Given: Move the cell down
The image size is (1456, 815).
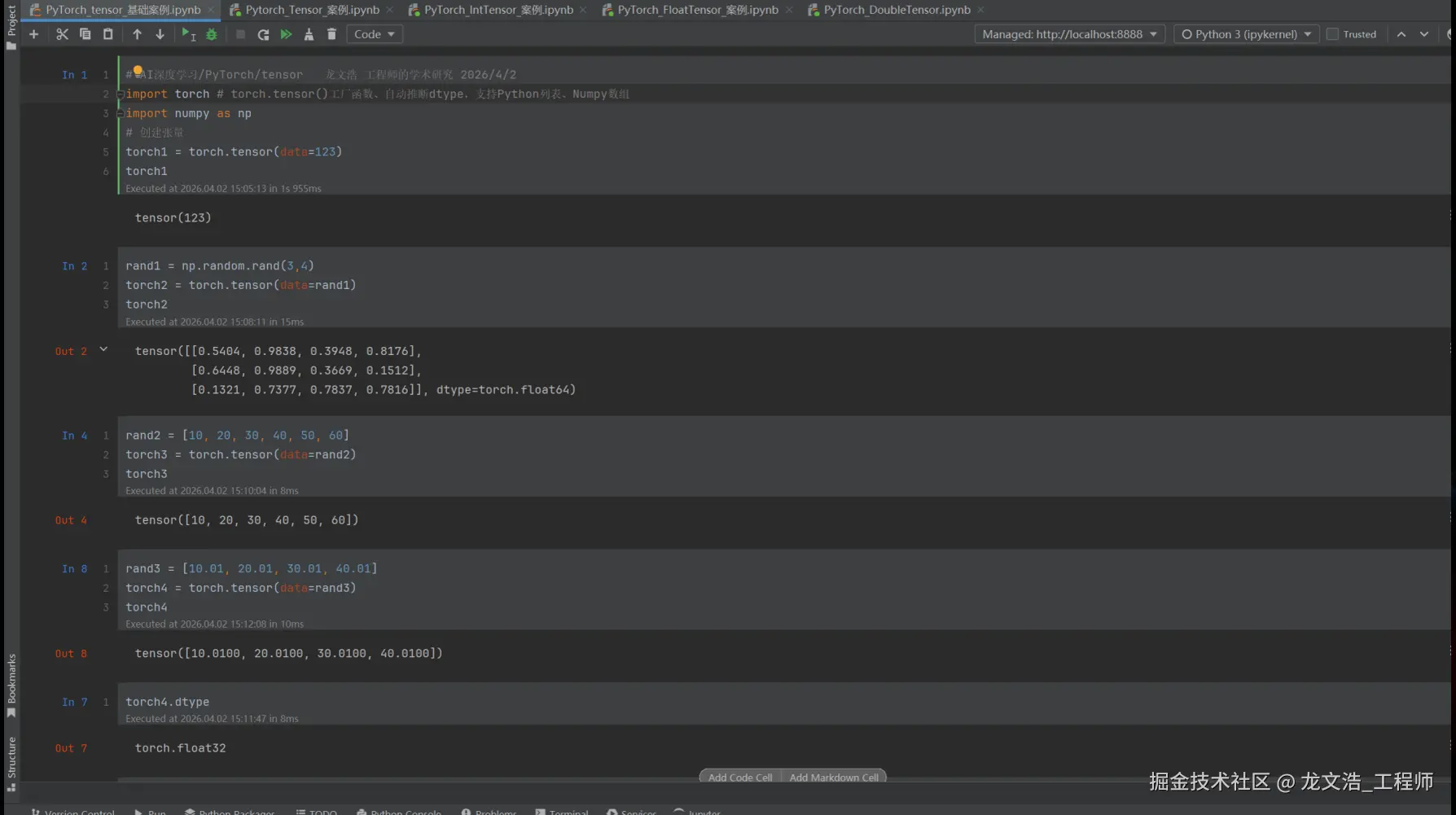Looking at the screenshot, I should coord(160,34).
